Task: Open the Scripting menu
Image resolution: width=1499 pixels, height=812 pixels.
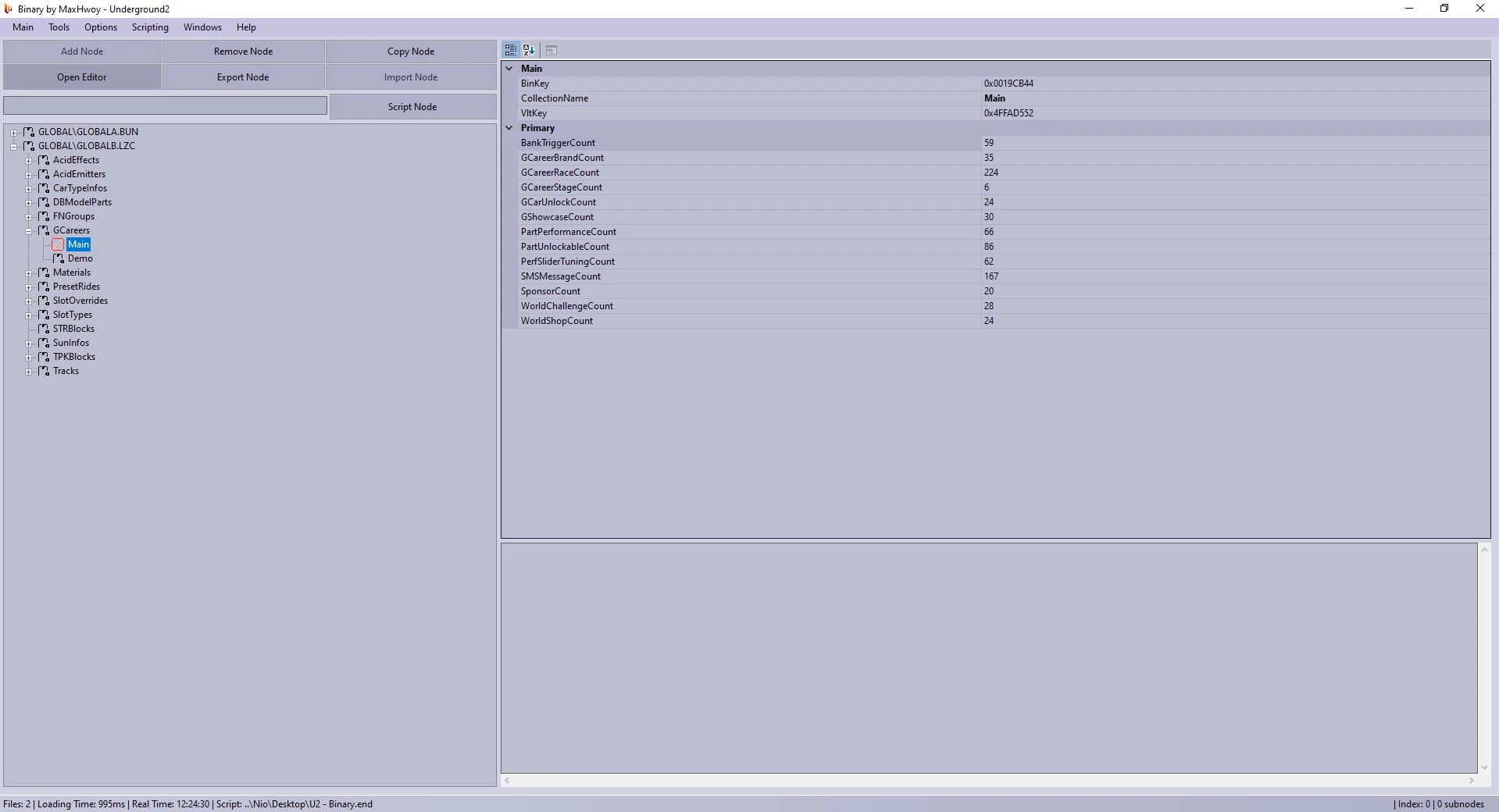Action: click(150, 27)
